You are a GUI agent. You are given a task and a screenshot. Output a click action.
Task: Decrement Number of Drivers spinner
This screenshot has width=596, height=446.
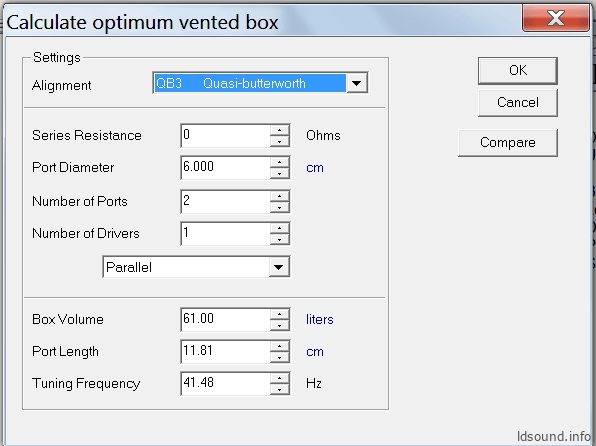pos(280,239)
